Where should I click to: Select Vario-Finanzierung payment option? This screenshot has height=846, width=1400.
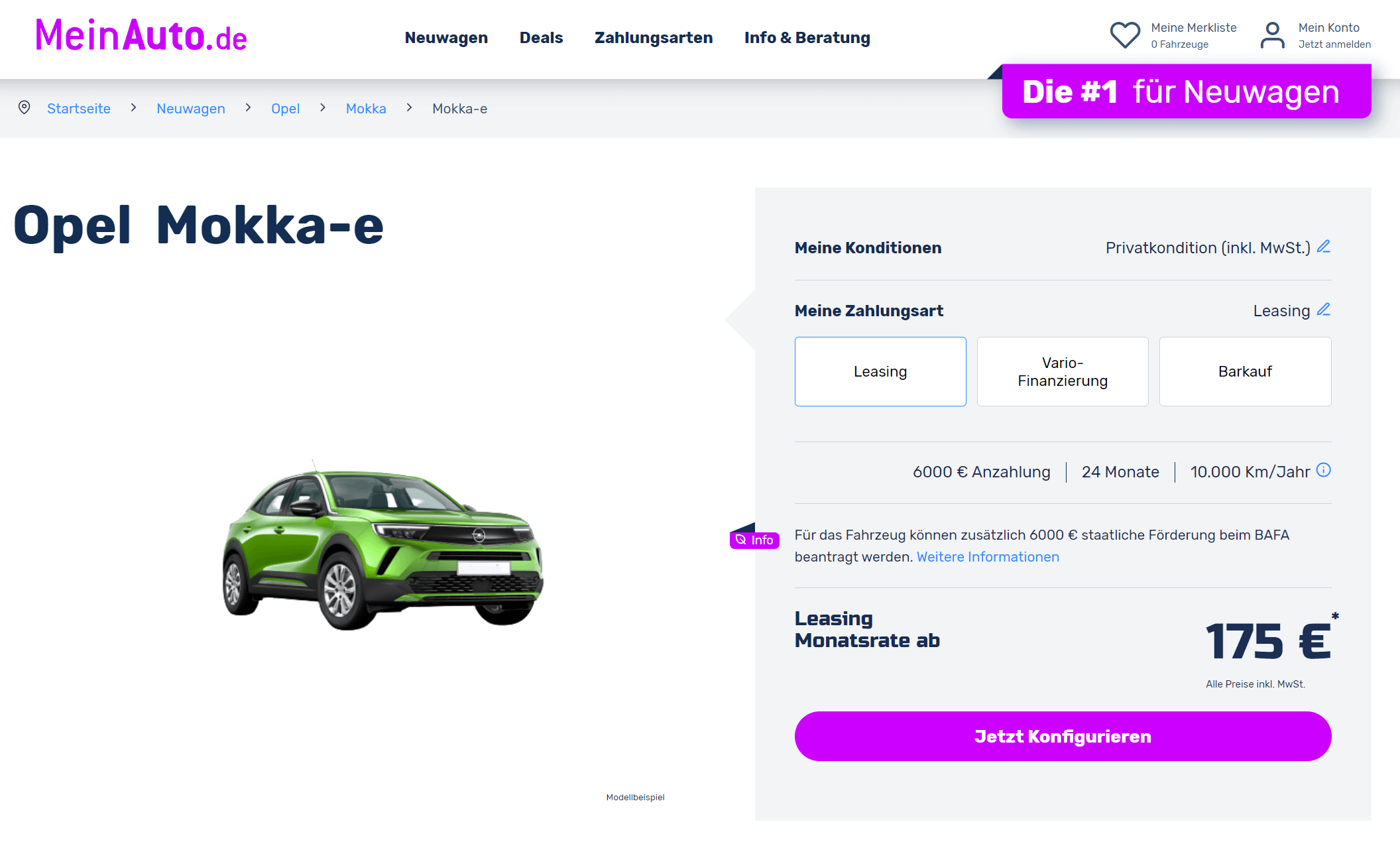point(1063,371)
